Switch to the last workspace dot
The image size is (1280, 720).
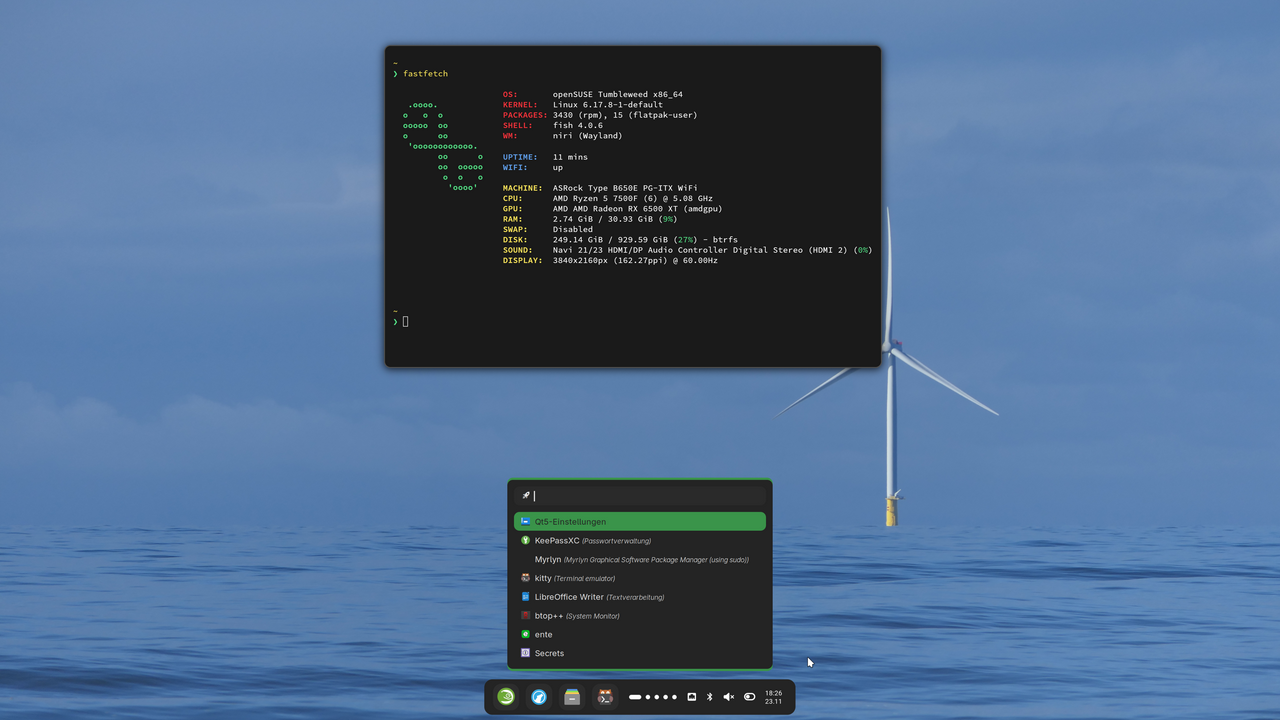674,697
